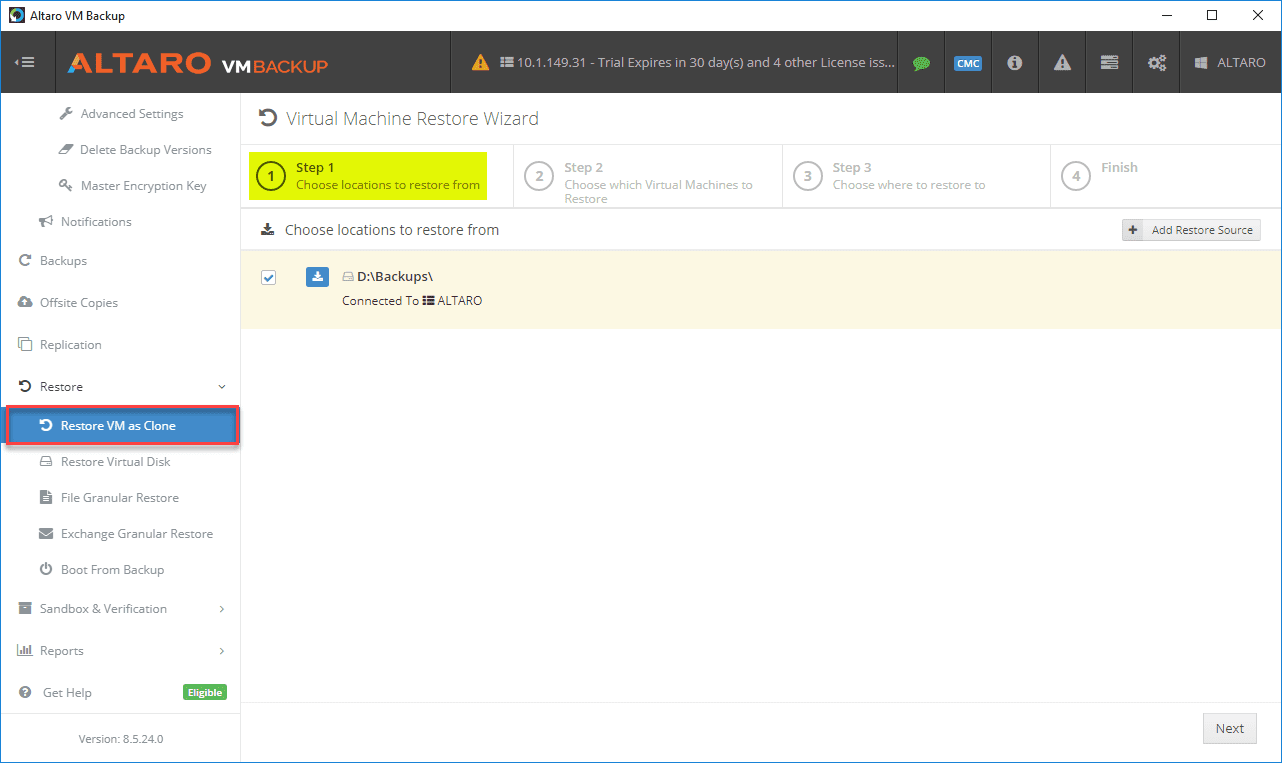
Task: Click the Next button
Action: click(1230, 729)
